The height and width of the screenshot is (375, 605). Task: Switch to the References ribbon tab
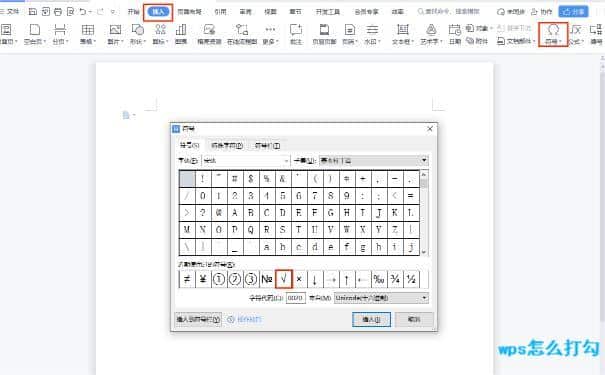pos(220,12)
